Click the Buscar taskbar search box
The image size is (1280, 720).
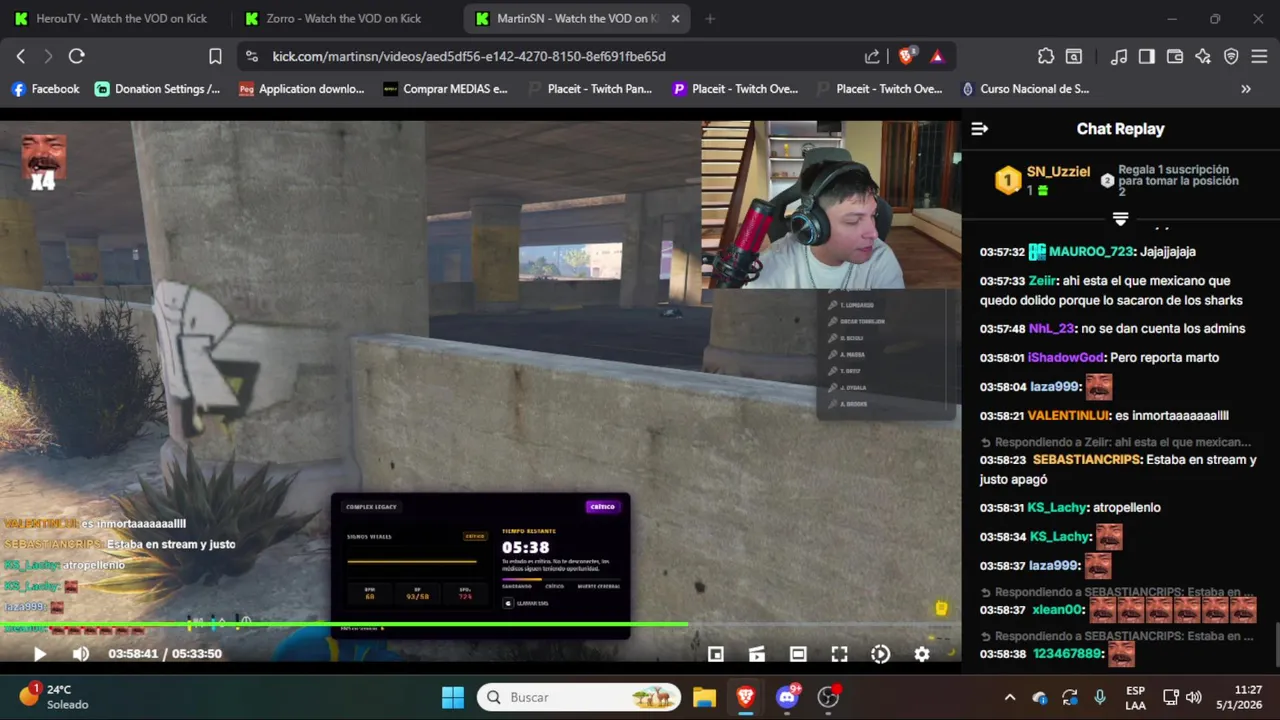579,697
